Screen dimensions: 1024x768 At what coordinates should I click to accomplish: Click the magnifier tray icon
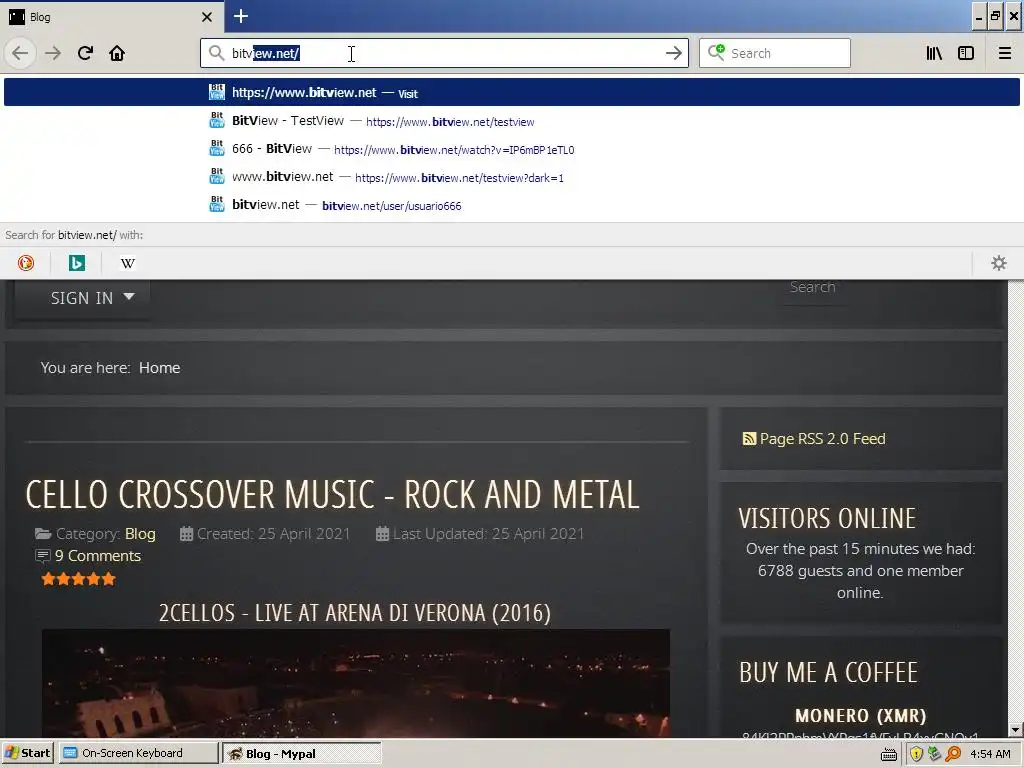click(953, 754)
